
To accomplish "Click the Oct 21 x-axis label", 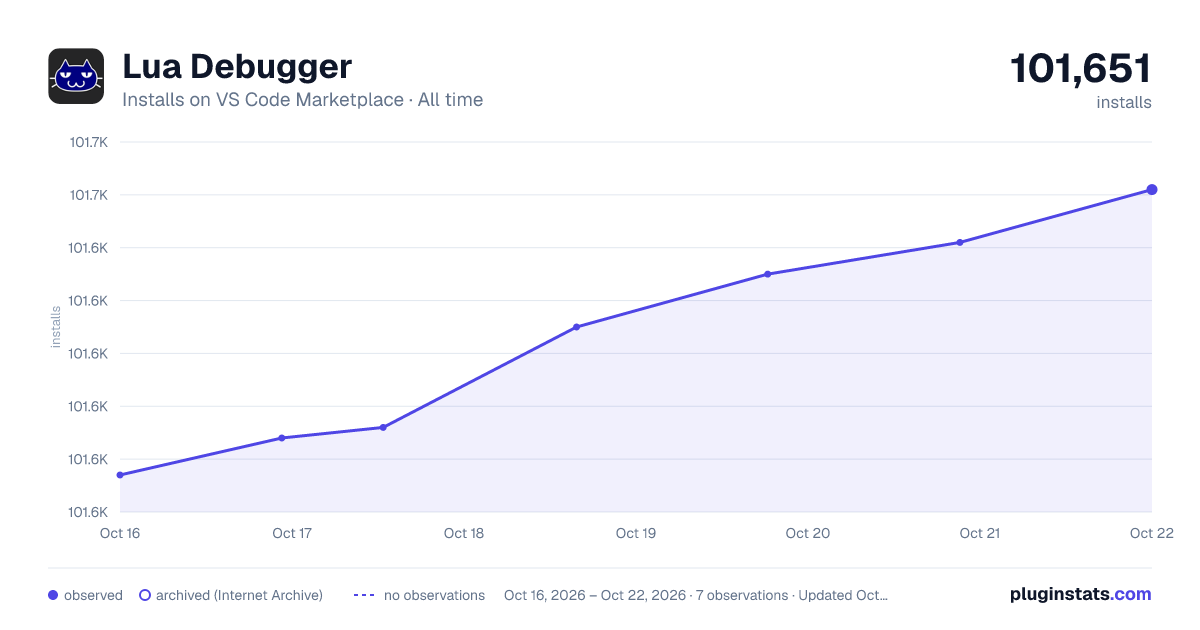I will [x=980, y=533].
